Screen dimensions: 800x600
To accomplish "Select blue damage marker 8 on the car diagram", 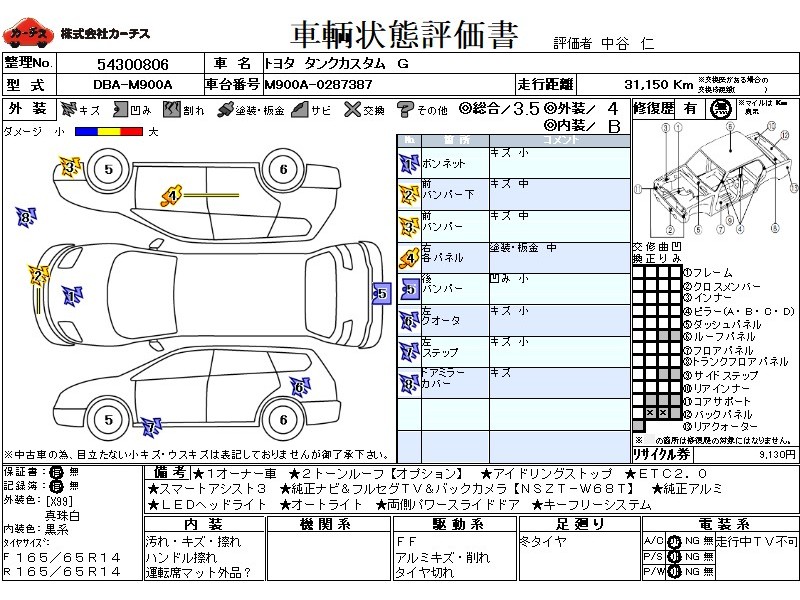I will click(26, 218).
